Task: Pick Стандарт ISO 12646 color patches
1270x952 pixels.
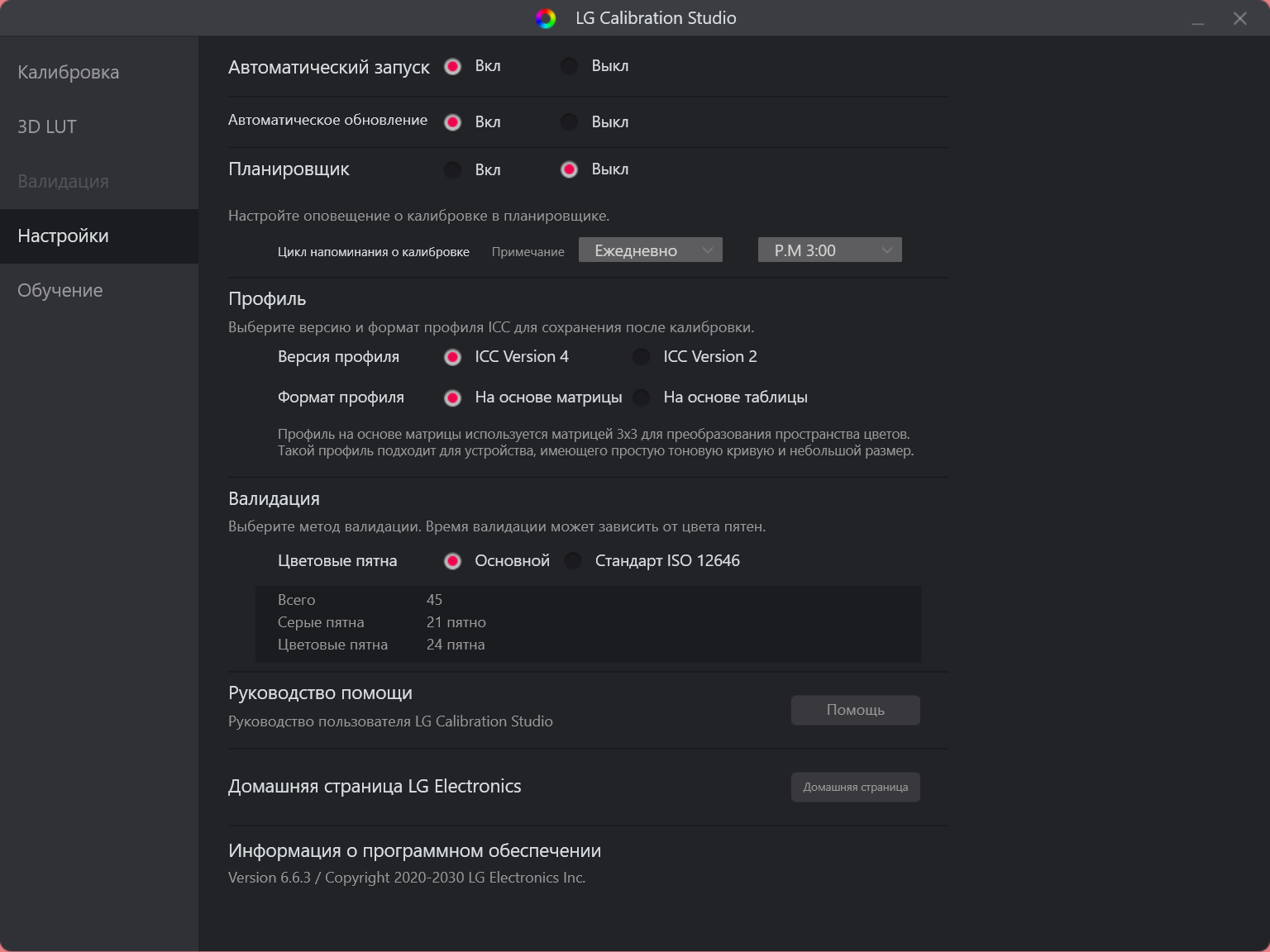Action: point(573,561)
